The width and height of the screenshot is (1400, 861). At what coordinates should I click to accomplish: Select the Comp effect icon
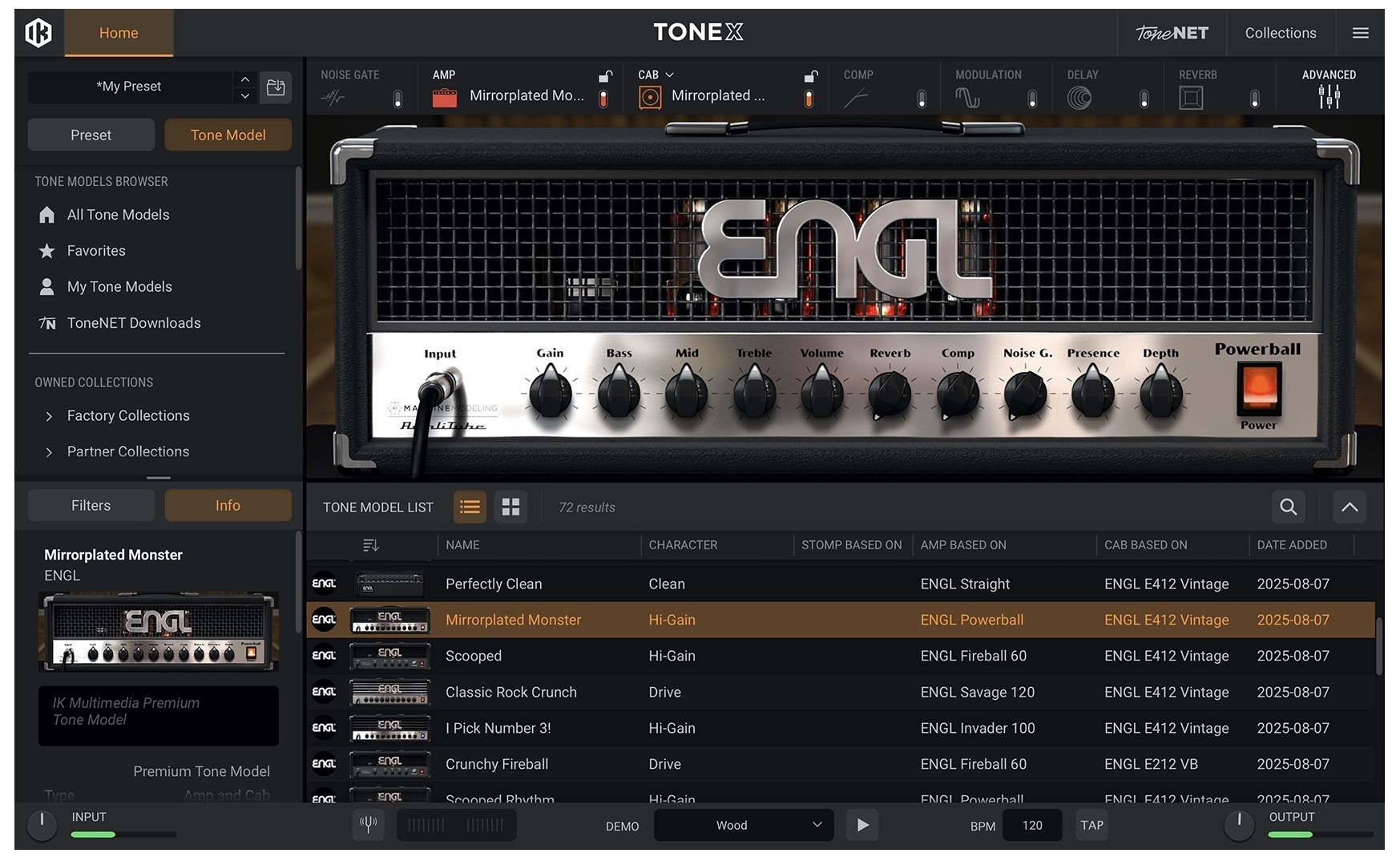pyautogui.click(x=855, y=98)
